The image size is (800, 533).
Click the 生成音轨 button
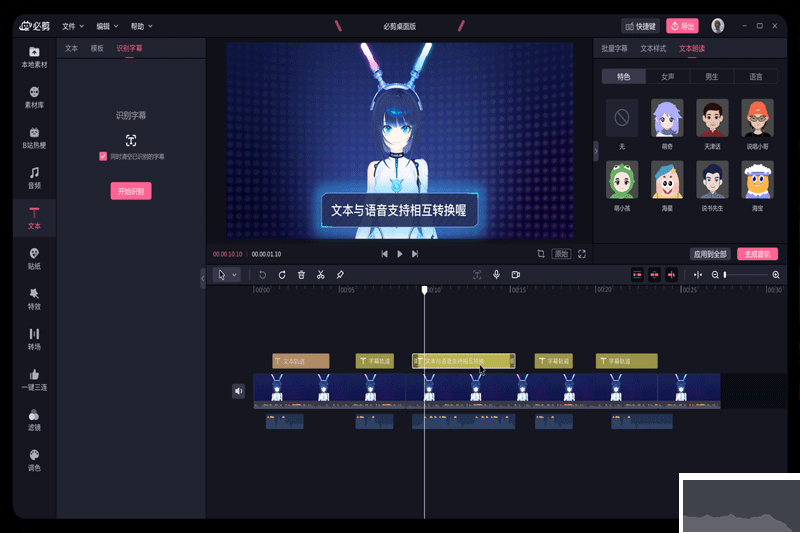757,254
